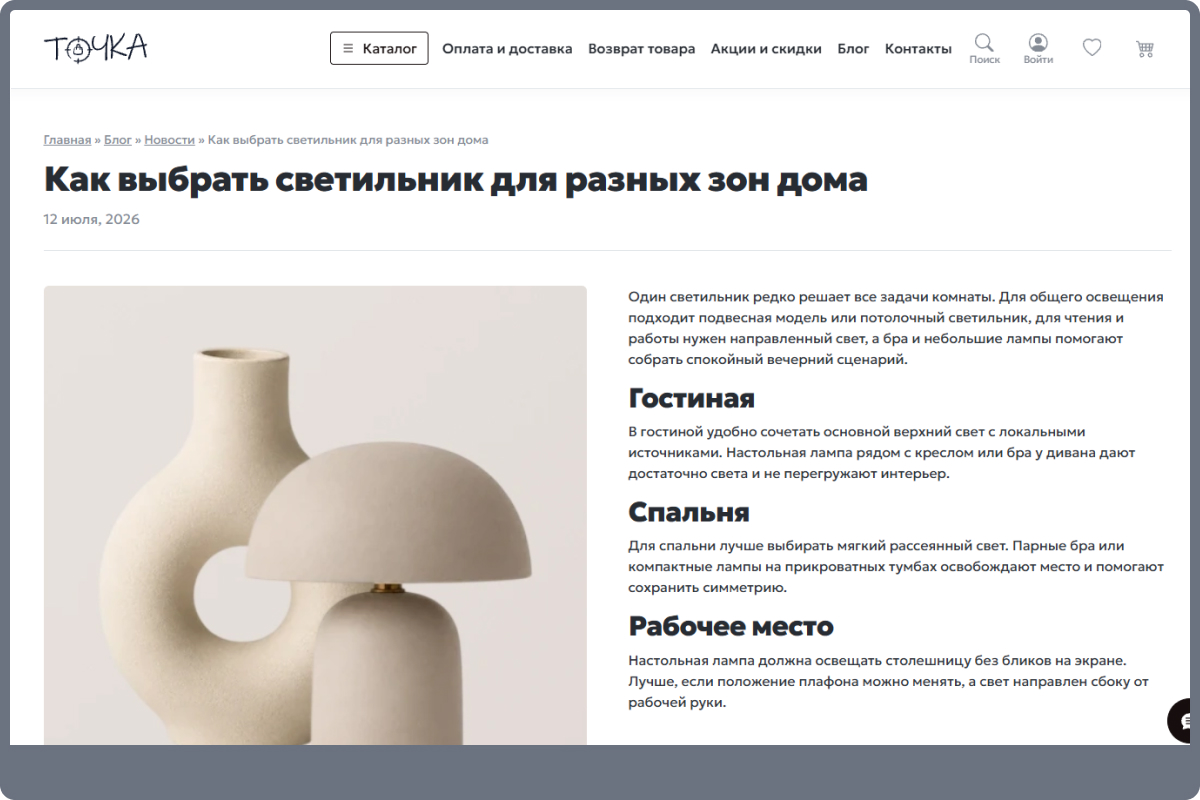
Task: Click the Гостиная heading
Action: click(x=691, y=398)
